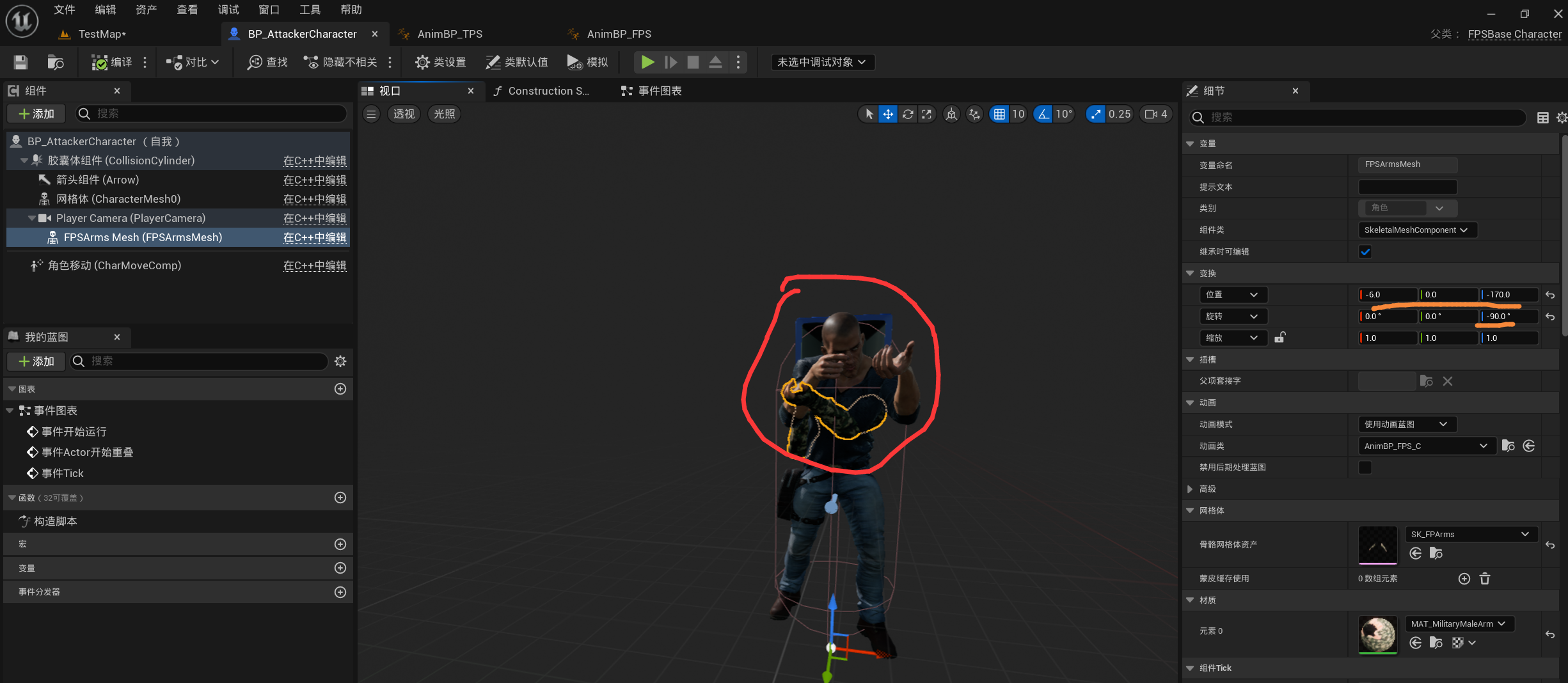Reset rotation to default arrow
The width and height of the screenshot is (1568, 683).
[x=1550, y=317]
